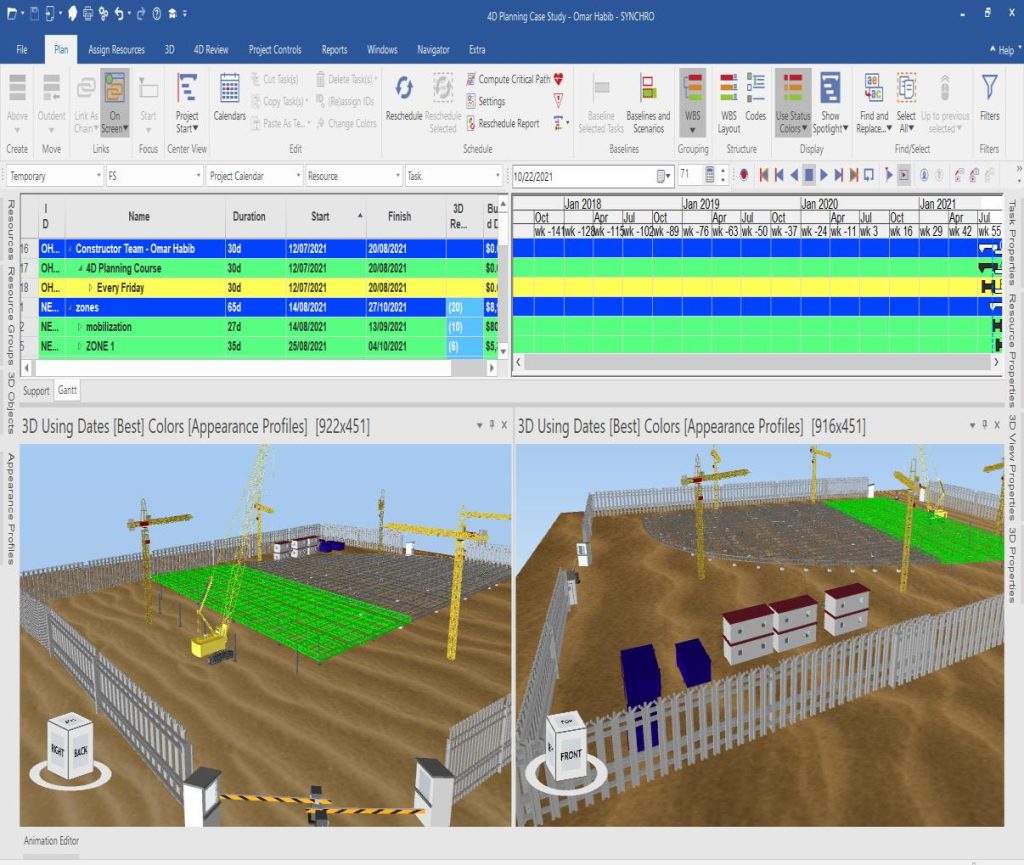This screenshot has width=1024, height=865.
Task: Click Compute Critical Path
Action: point(509,79)
